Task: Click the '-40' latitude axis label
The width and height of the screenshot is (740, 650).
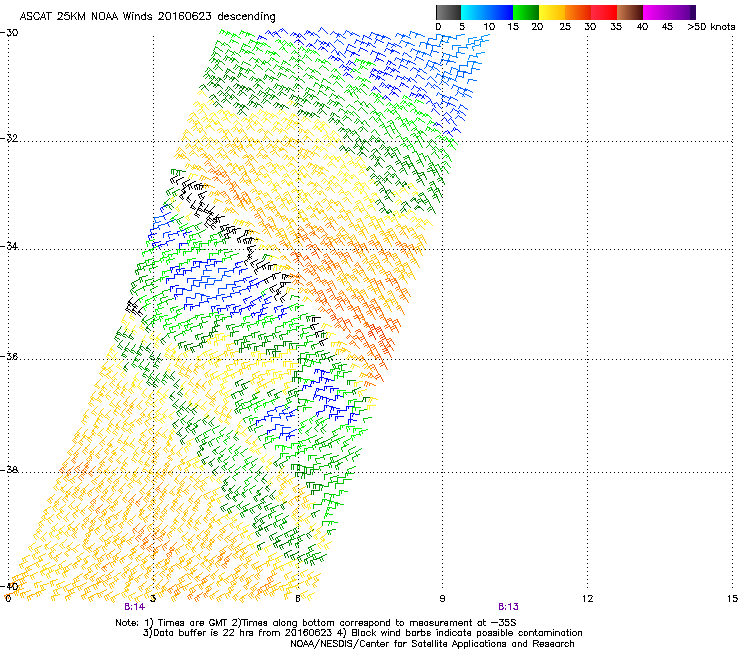Action: tap(9, 587)
